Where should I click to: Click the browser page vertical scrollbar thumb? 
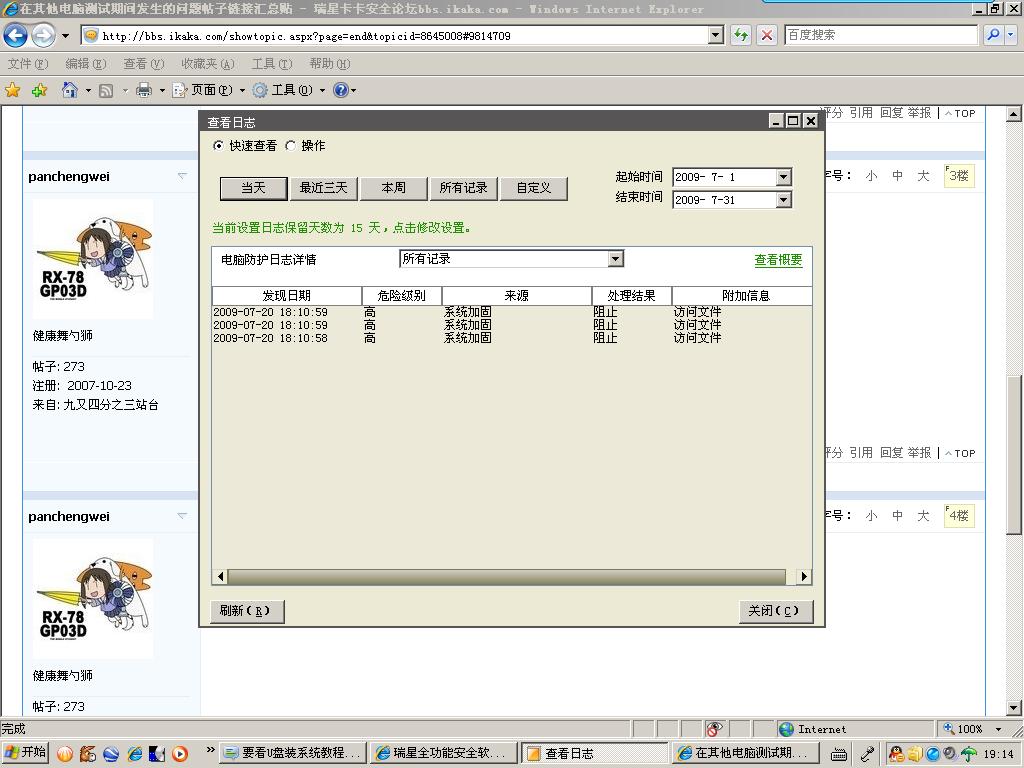pyautogui.click(x=1014, y=455)
